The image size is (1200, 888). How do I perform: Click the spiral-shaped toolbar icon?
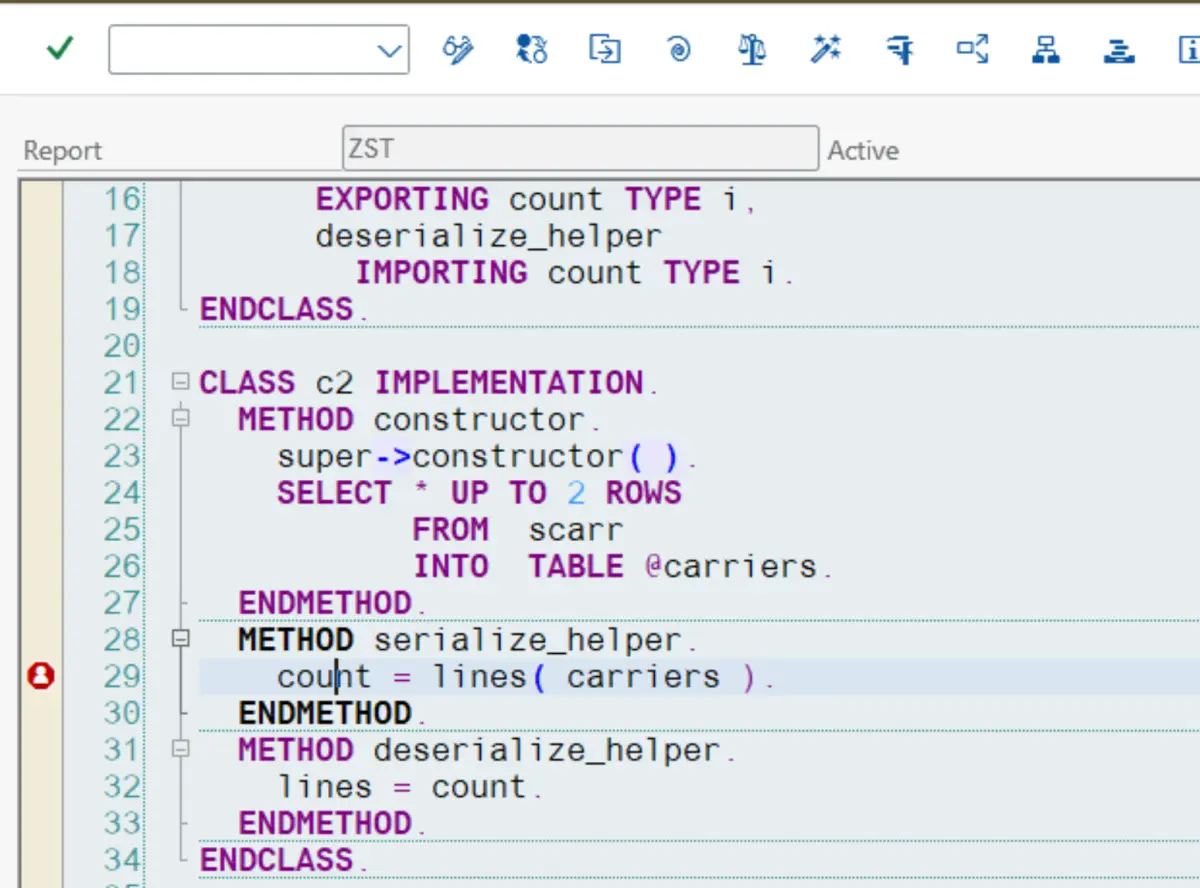(678, 49)
